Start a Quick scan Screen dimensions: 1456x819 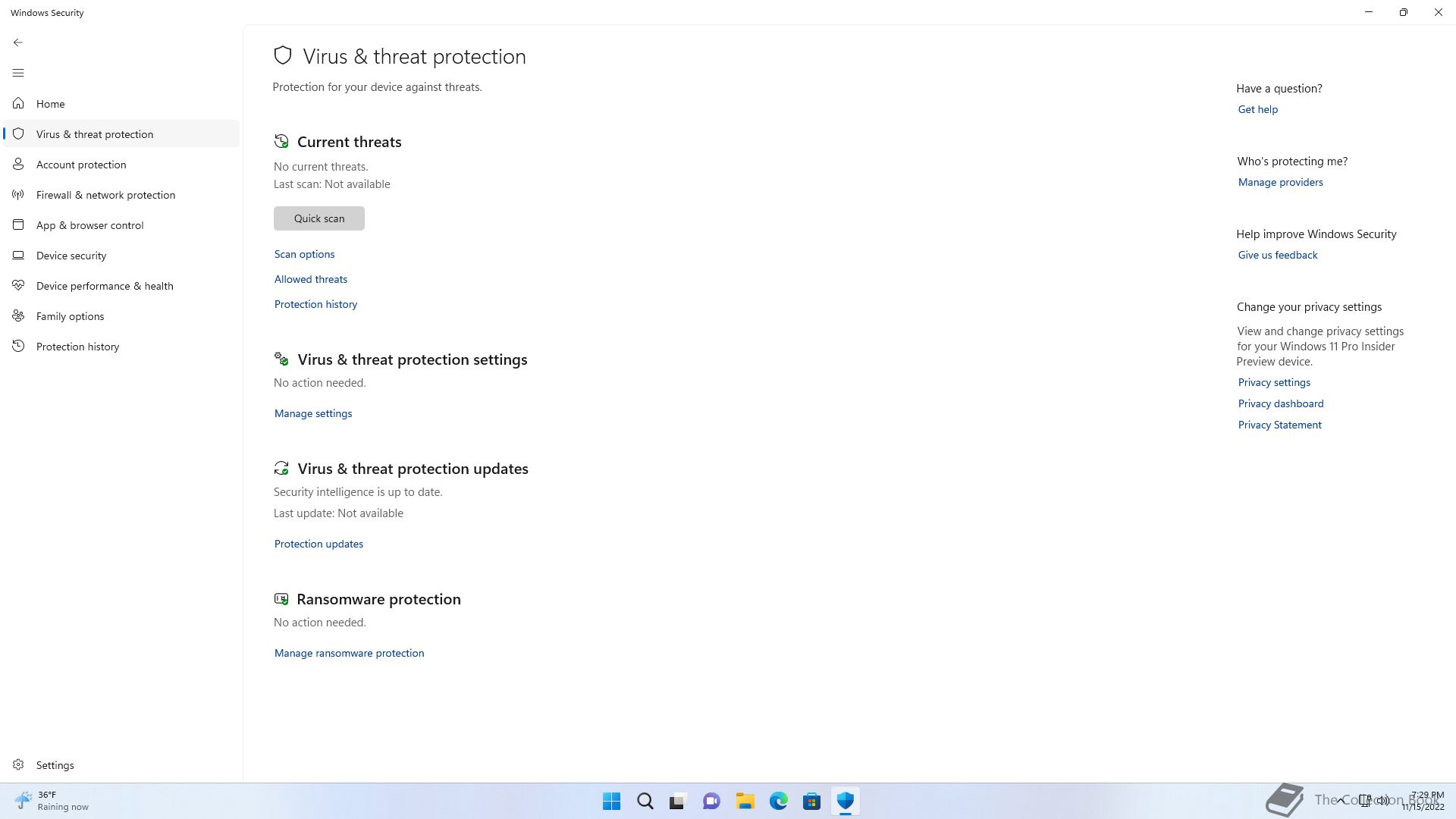(x=318, y=218)
